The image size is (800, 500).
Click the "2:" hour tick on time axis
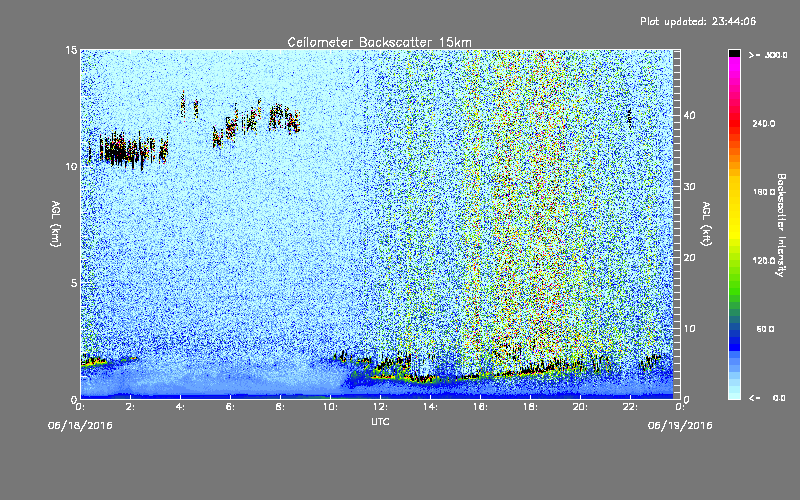130,407
